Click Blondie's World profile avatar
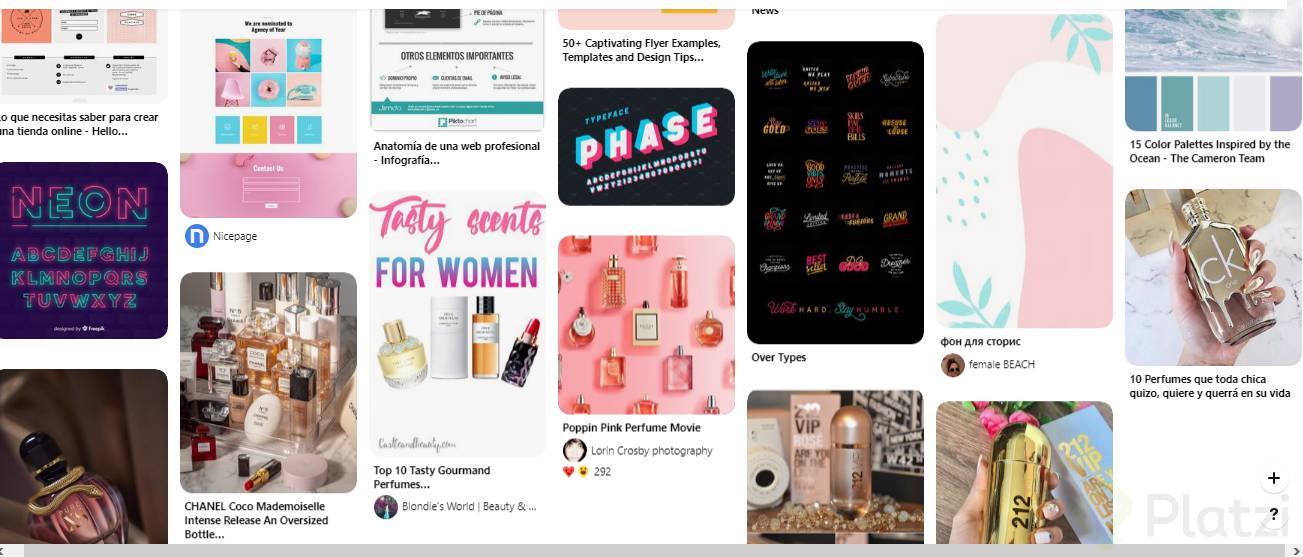This screenshot has height=557, width=1303. [x=386, y=507]
